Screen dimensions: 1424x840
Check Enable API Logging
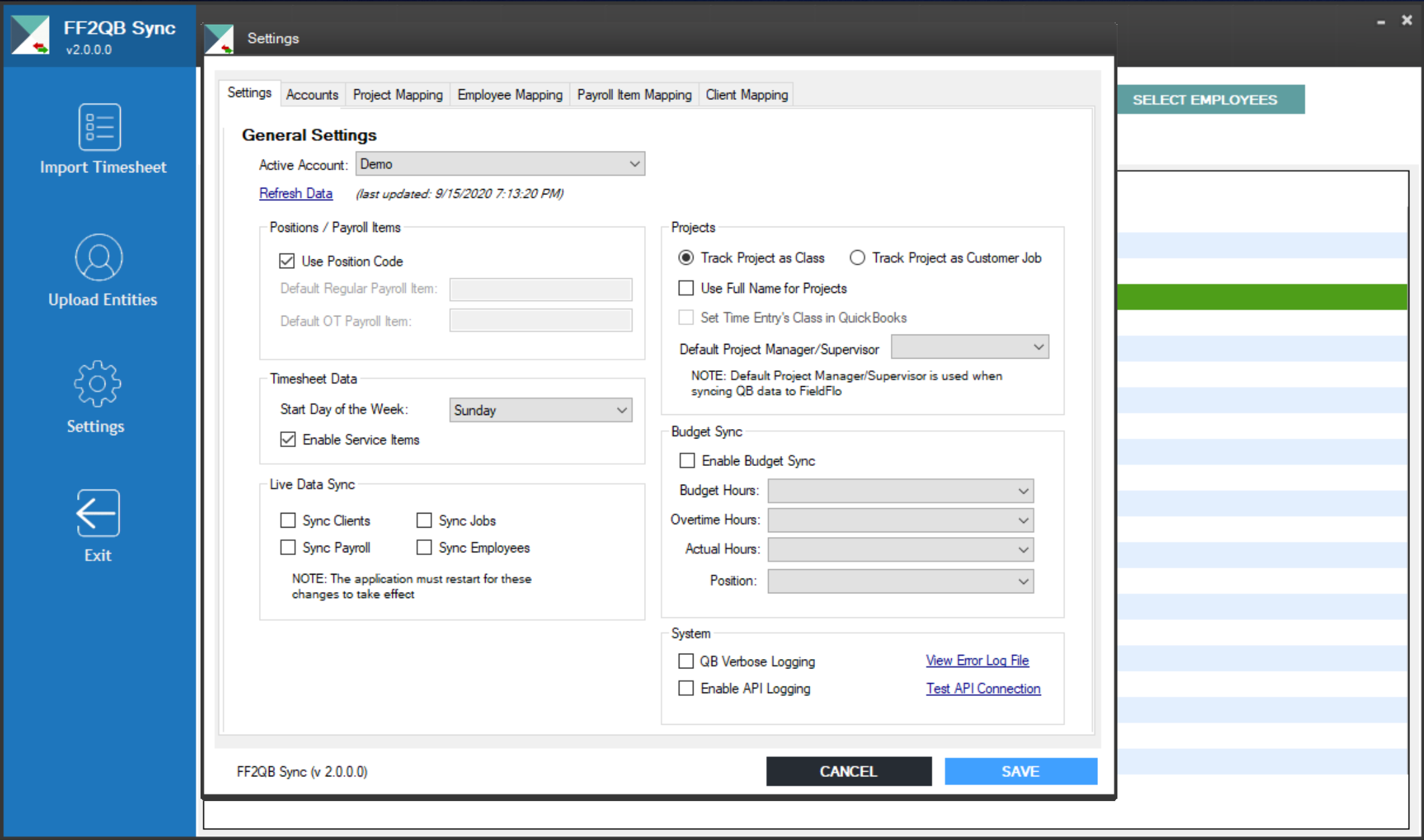tap(686, 688)
